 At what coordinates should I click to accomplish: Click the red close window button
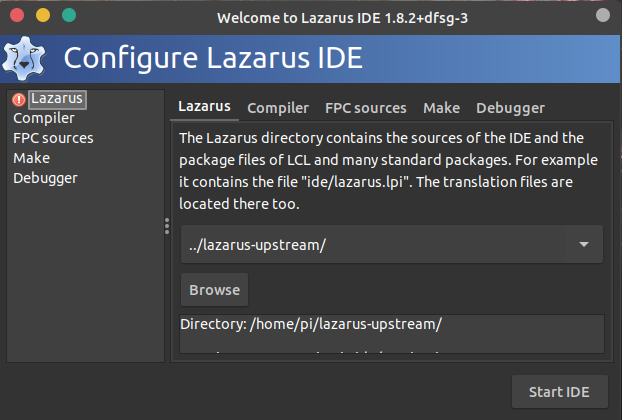(x=17, y=15)
